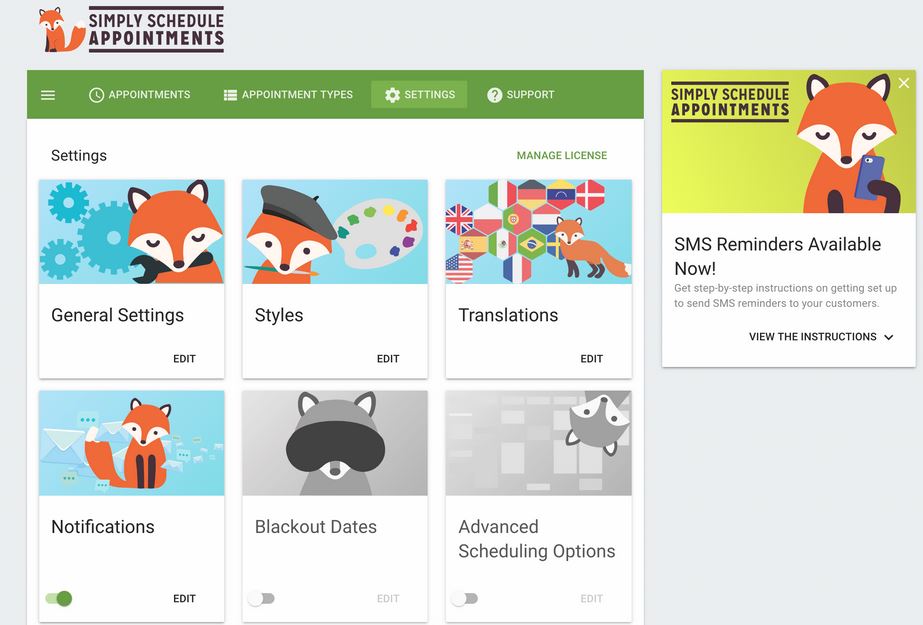Select the Settings tab label

click(429, 95)
